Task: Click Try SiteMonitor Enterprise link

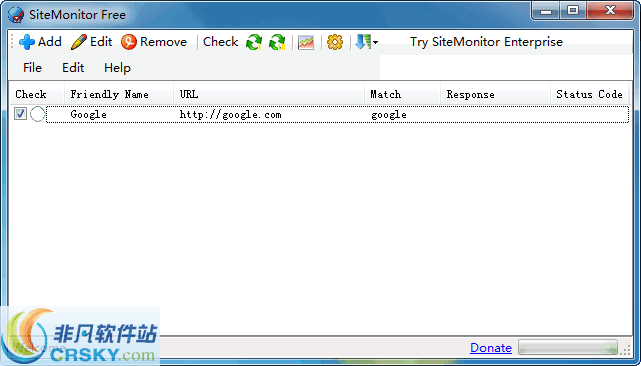Action: click(x=486, y=42)
